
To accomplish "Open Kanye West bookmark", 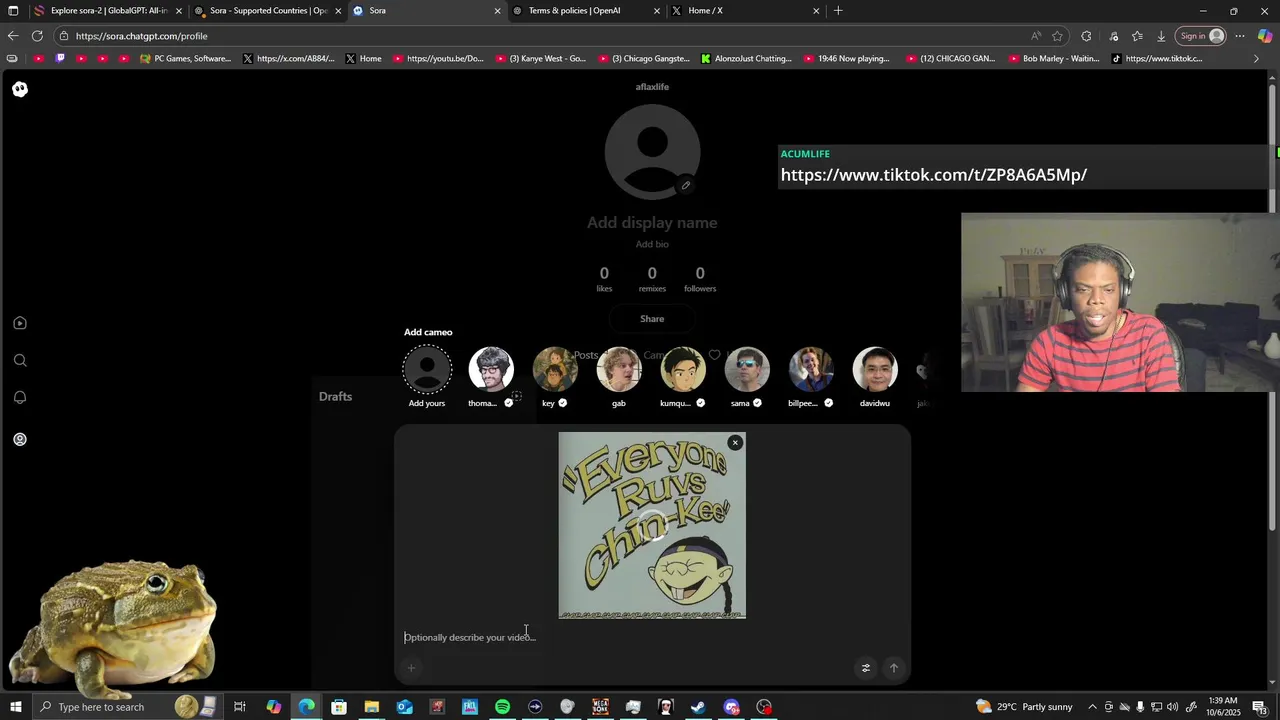I will click(x=541, y=59).
